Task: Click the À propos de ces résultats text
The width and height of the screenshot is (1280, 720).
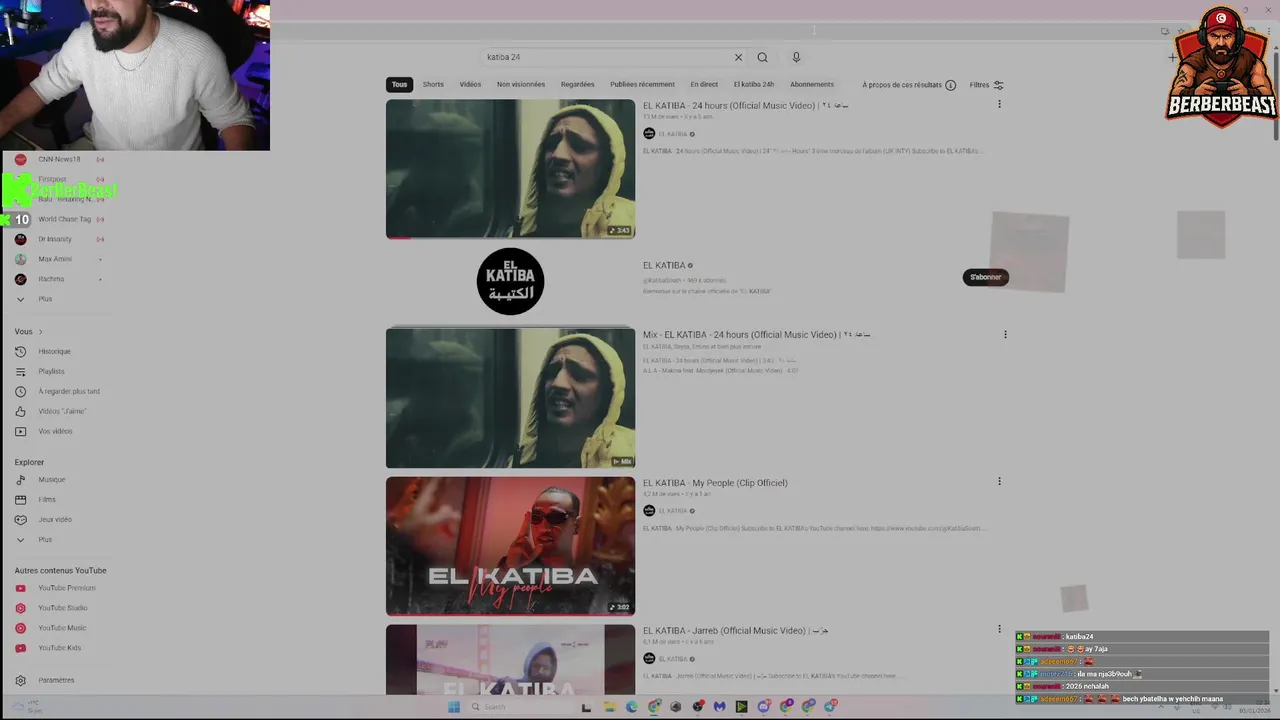Action: (902, 85)
